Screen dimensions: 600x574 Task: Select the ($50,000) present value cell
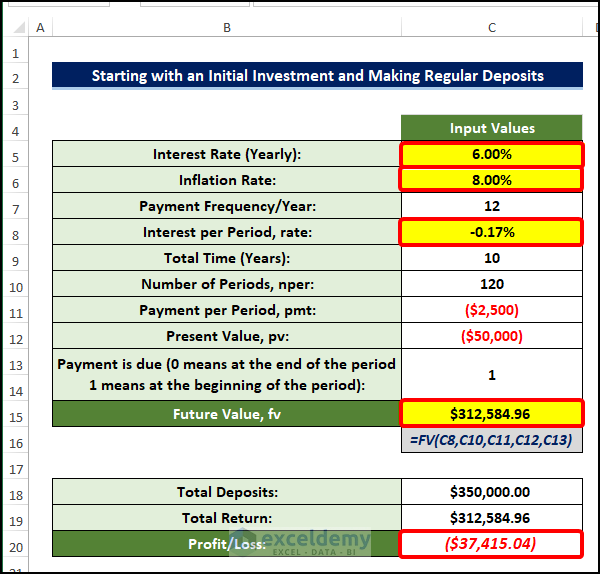492,336
